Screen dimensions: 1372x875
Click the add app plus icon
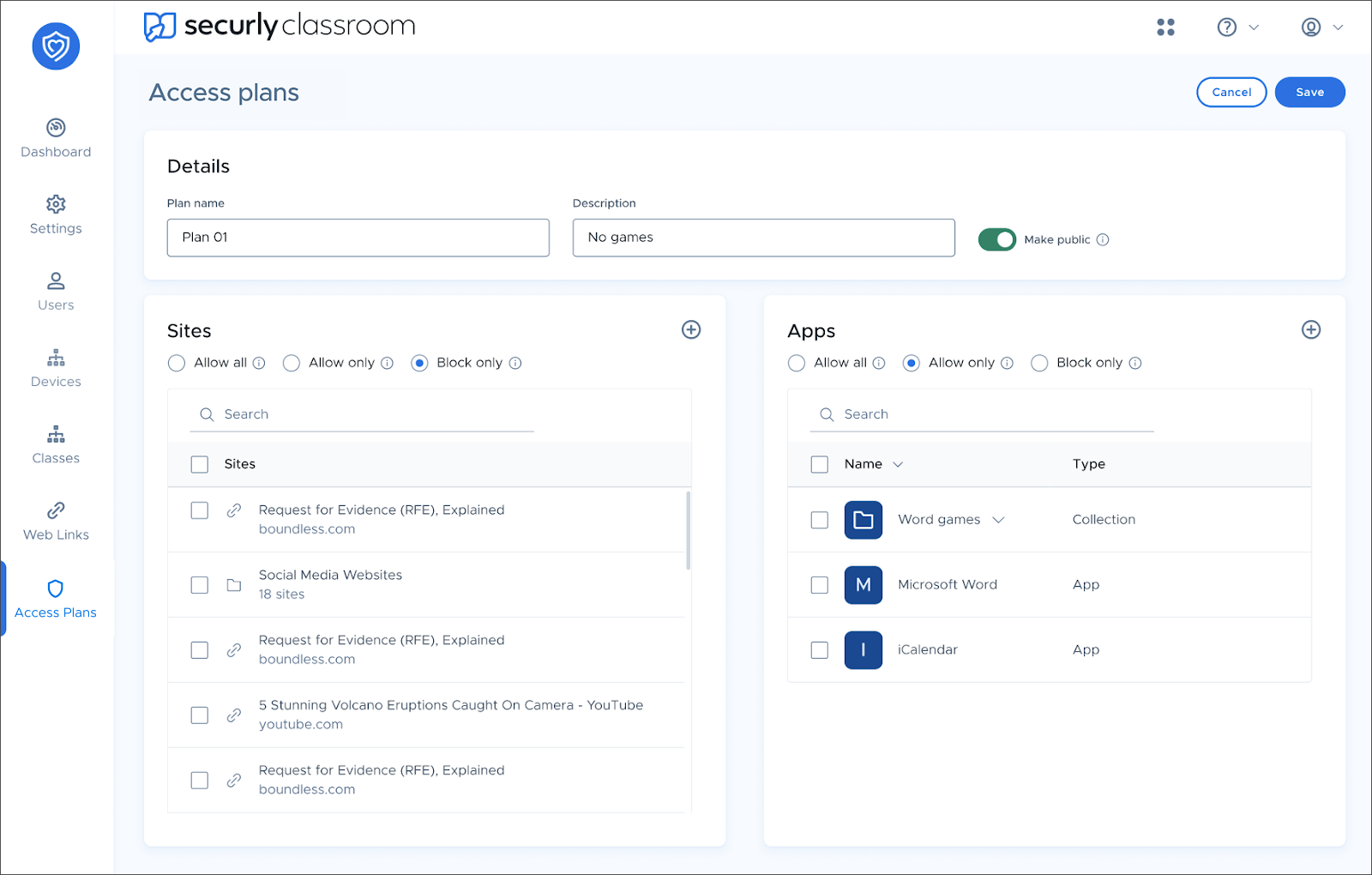1311,330
